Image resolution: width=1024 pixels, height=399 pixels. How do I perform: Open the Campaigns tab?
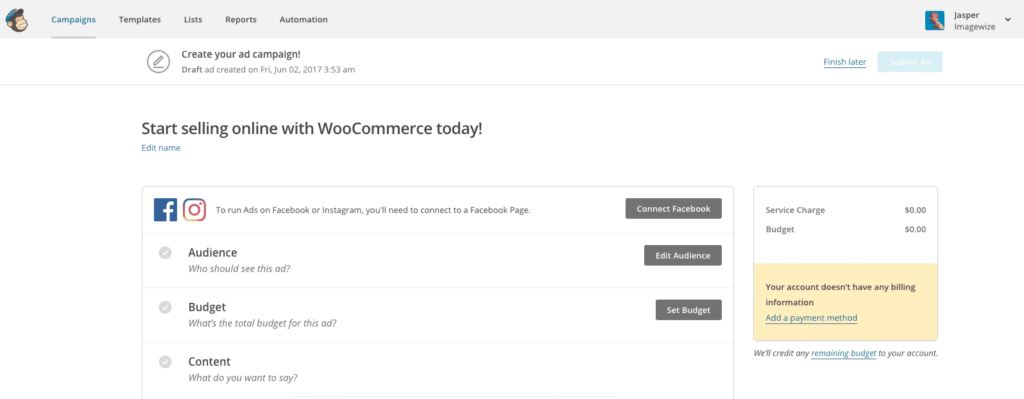point(73,20)
